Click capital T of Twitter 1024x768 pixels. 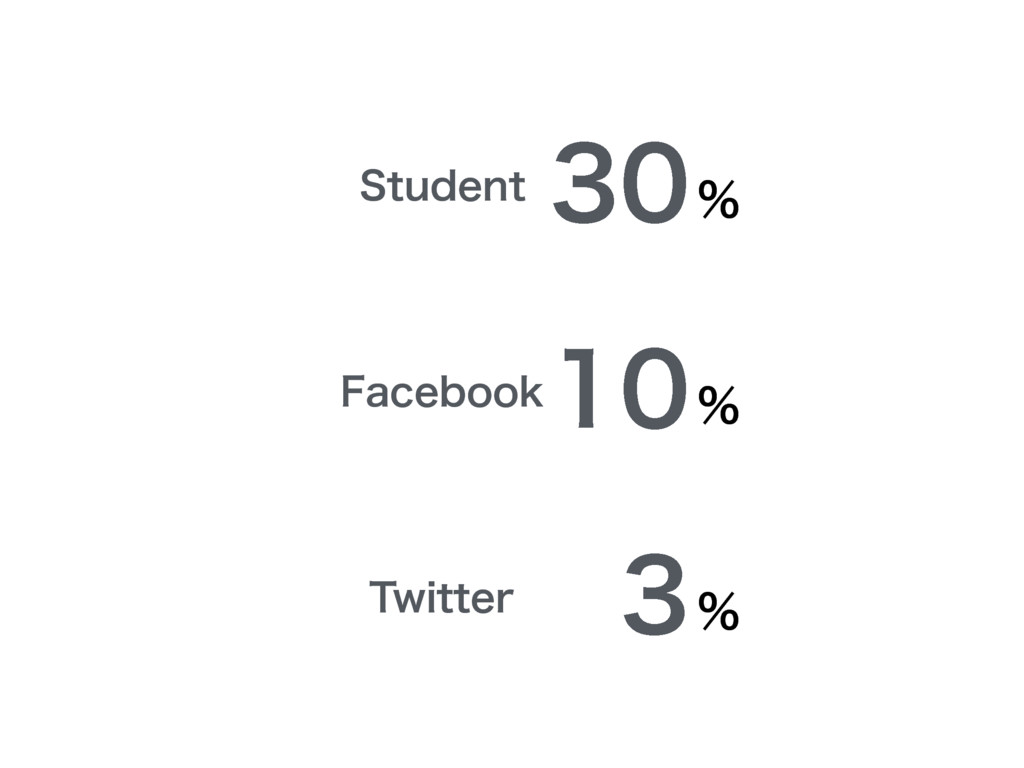tap(385, 596)
